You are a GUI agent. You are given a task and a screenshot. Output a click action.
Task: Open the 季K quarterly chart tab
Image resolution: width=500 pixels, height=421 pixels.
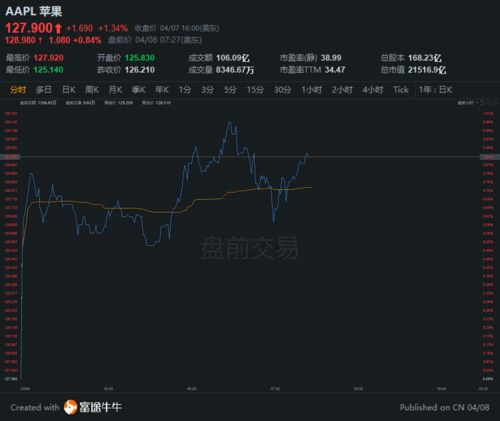[139, 90]
